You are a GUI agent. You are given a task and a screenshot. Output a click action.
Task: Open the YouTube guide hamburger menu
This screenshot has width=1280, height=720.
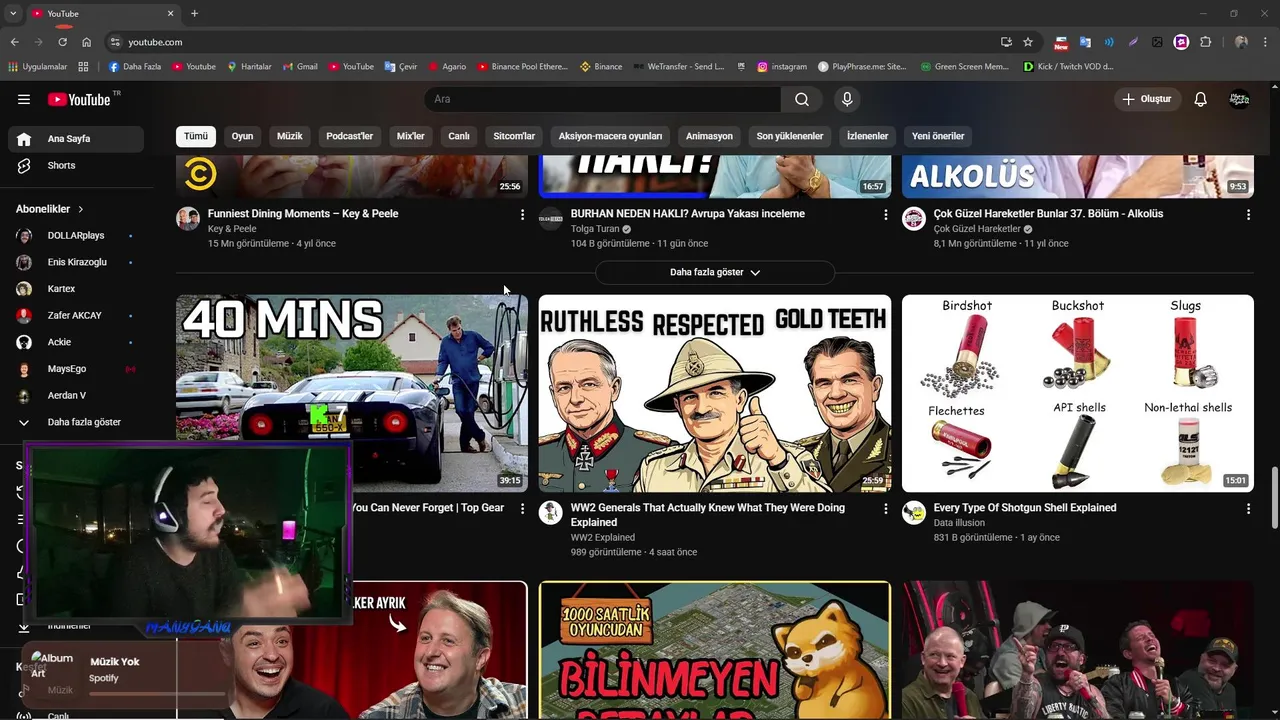[24, 99]
